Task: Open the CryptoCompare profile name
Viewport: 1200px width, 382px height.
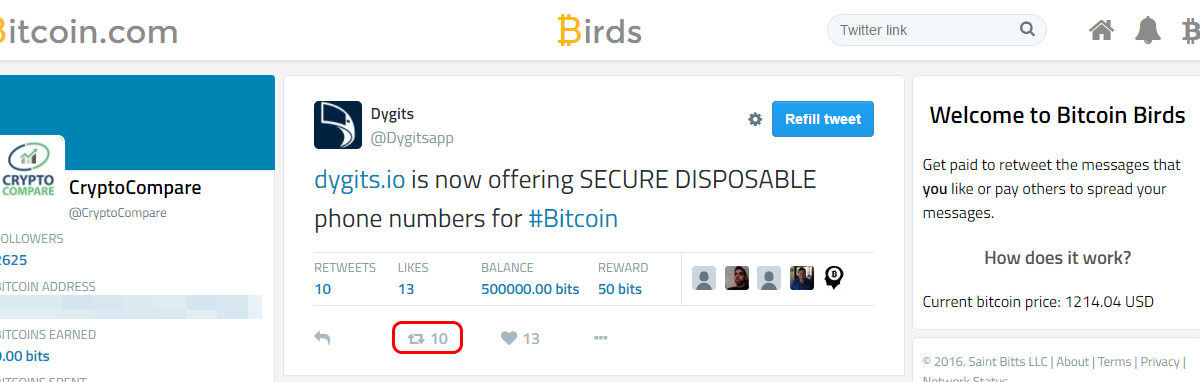Action: tap(135, 188)
